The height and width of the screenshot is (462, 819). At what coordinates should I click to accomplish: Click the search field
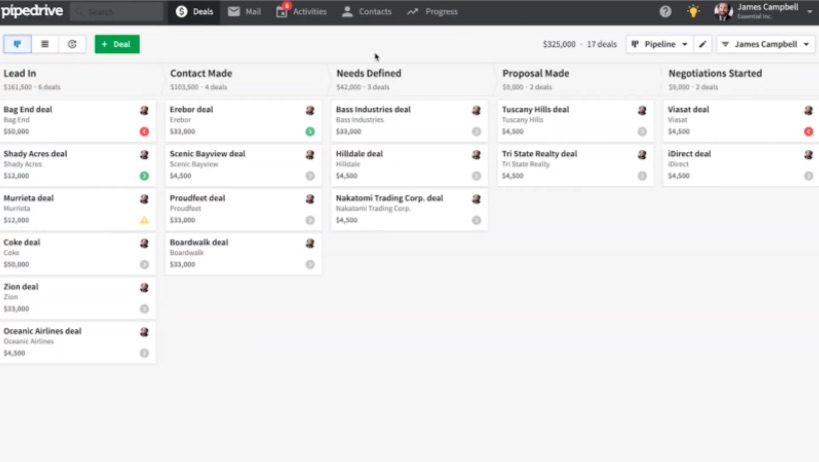pos(117,11)
